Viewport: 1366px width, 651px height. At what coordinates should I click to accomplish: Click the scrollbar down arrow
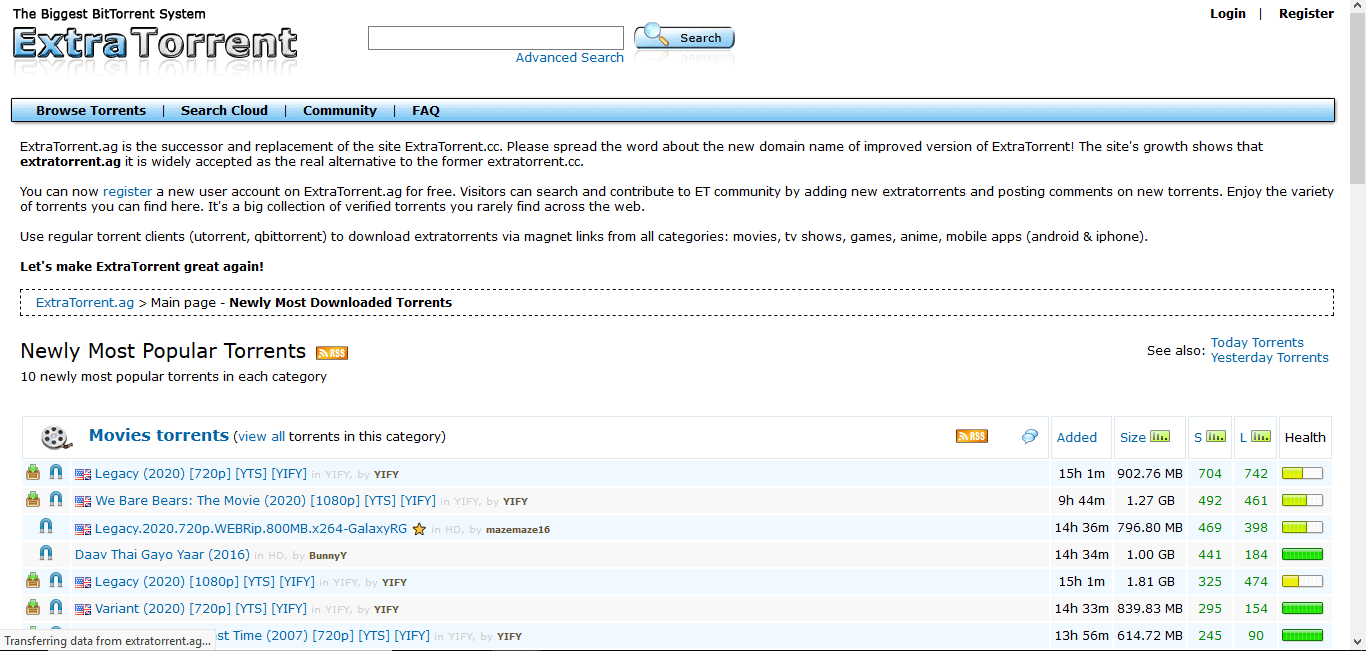(1357, 642)
